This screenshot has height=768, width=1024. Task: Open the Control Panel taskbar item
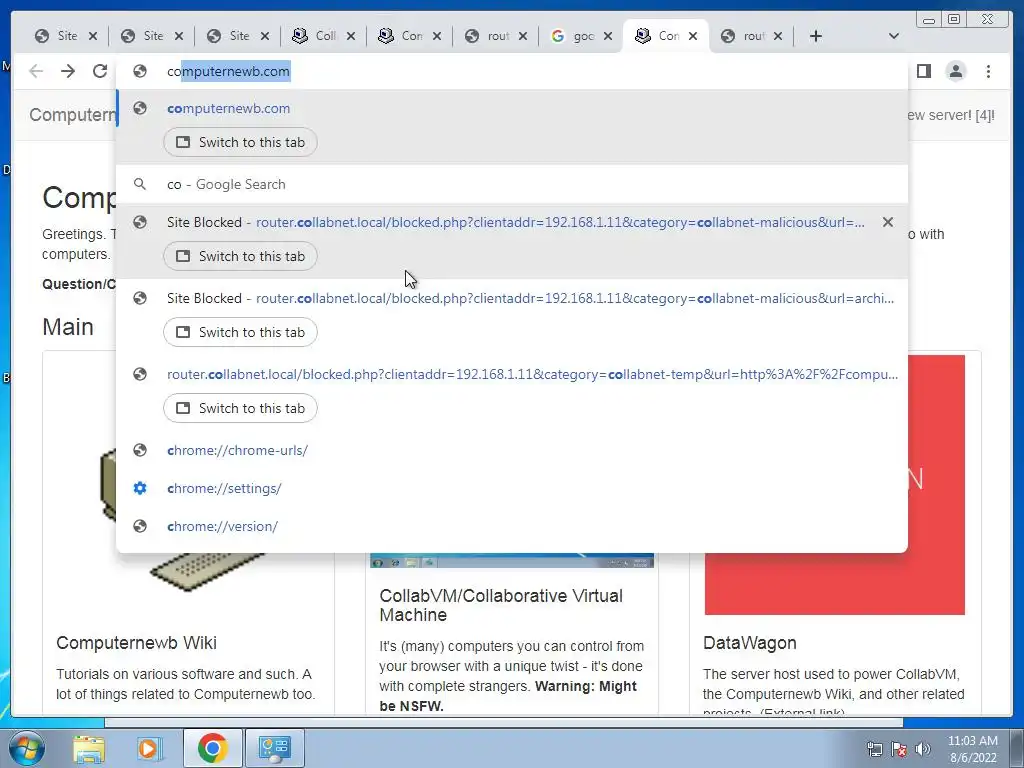click(x=274, y=748)
